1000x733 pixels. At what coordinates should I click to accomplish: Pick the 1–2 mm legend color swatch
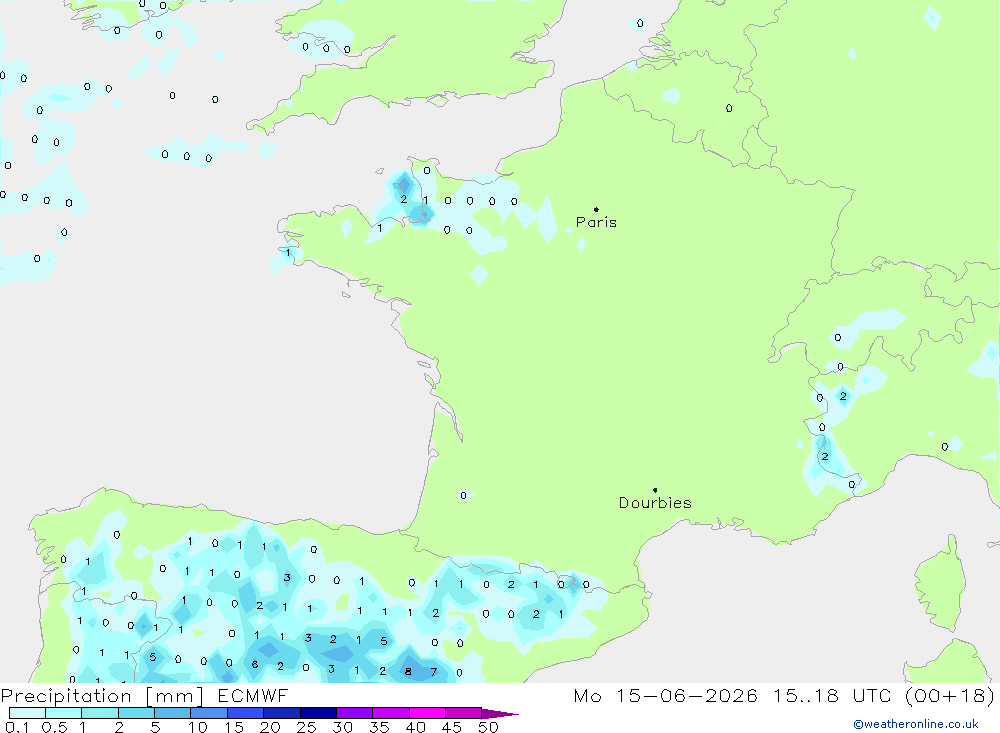tap(100, 713)
